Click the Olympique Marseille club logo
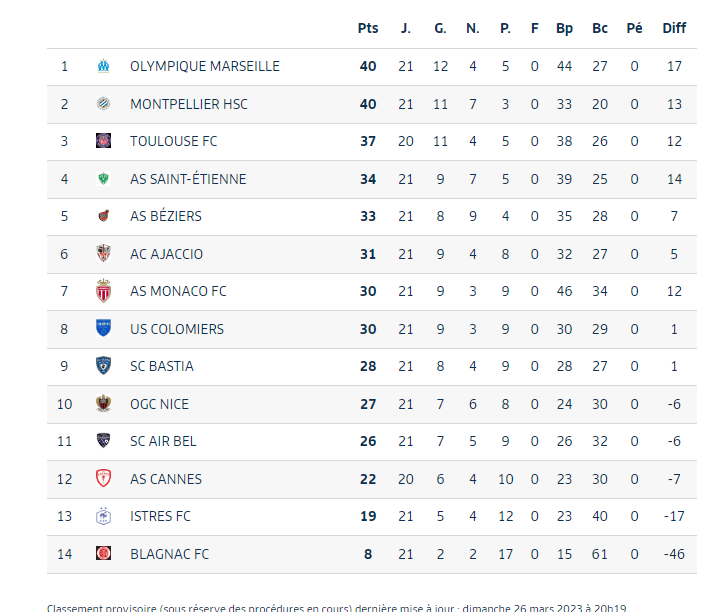The height and width of the screenshot is (612, 712). tap(103, 66)
